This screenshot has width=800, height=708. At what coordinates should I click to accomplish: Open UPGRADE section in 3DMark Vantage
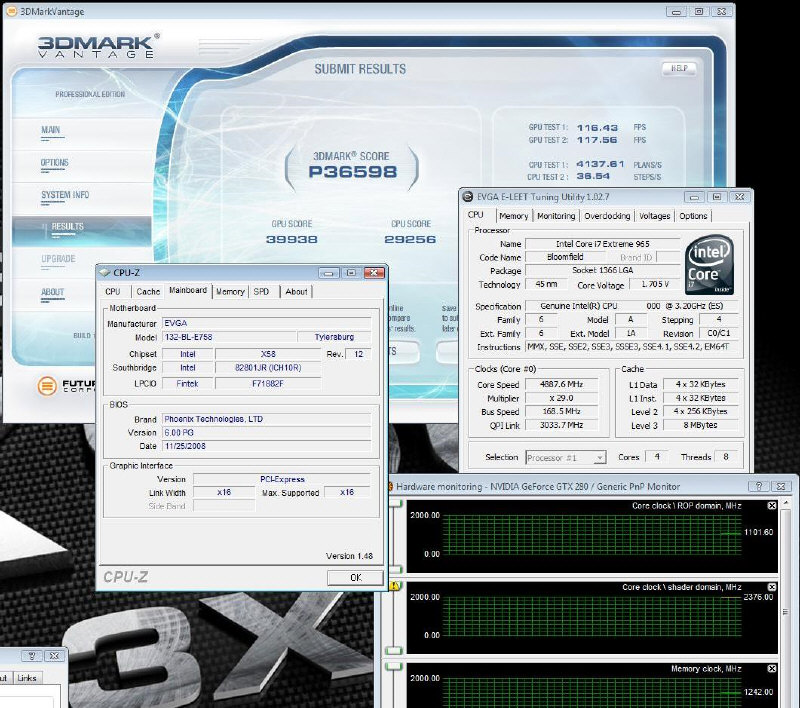click(x=58, y=259)
